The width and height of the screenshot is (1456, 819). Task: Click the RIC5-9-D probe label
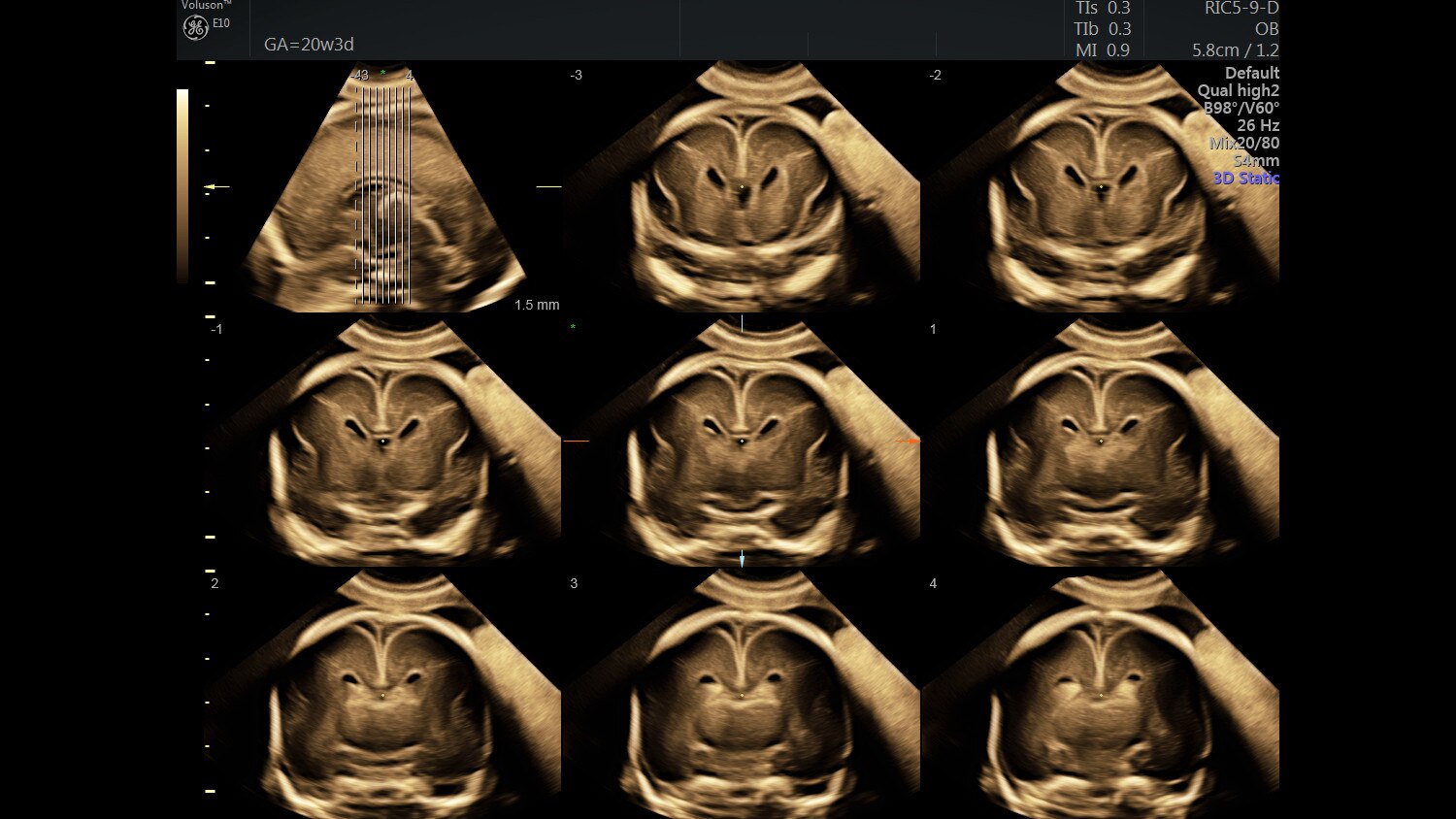(1241, 9)
